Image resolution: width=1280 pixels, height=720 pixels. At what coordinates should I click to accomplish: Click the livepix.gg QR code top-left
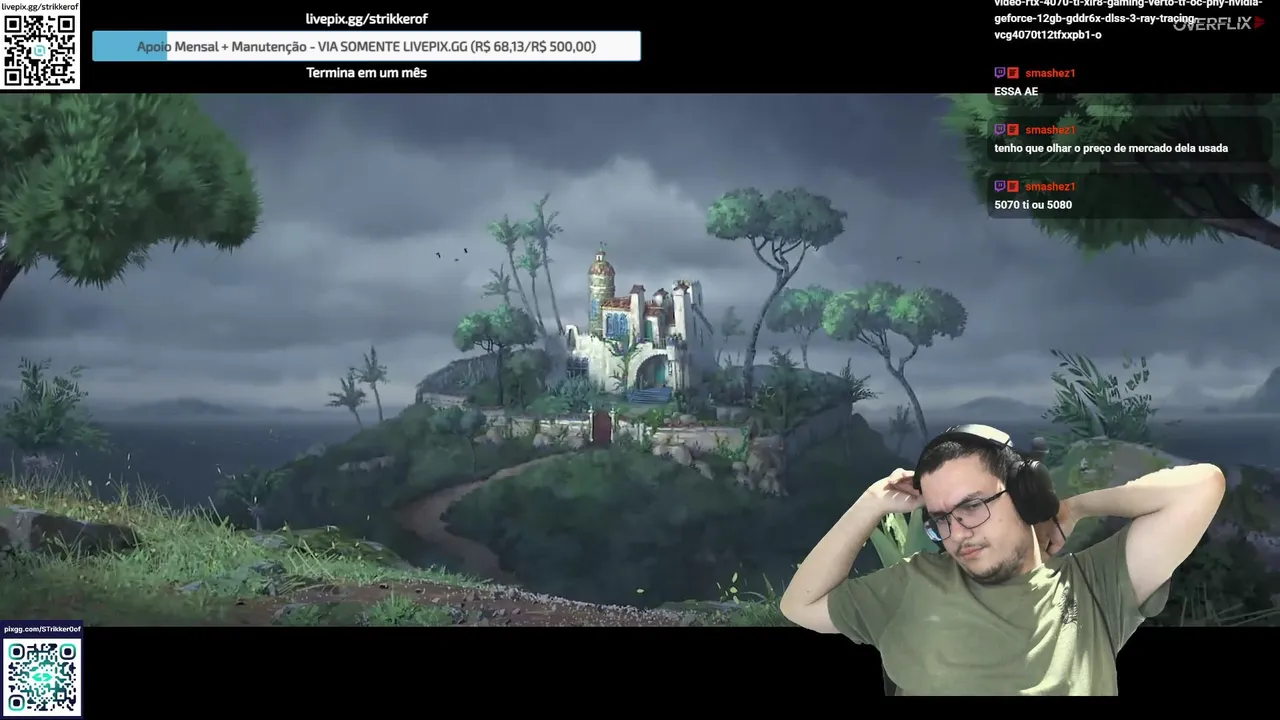coord(40,50)
